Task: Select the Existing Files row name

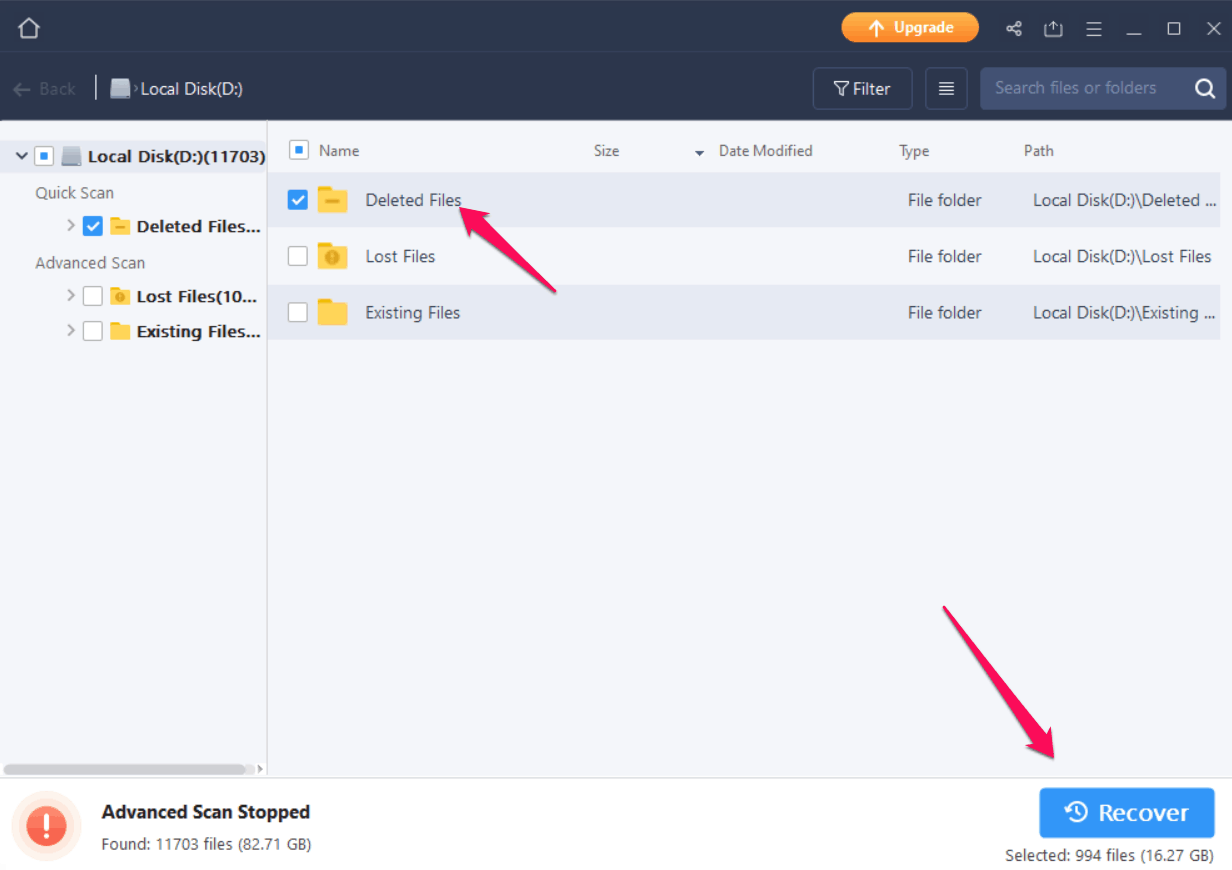Action: [x=412, y=312]
